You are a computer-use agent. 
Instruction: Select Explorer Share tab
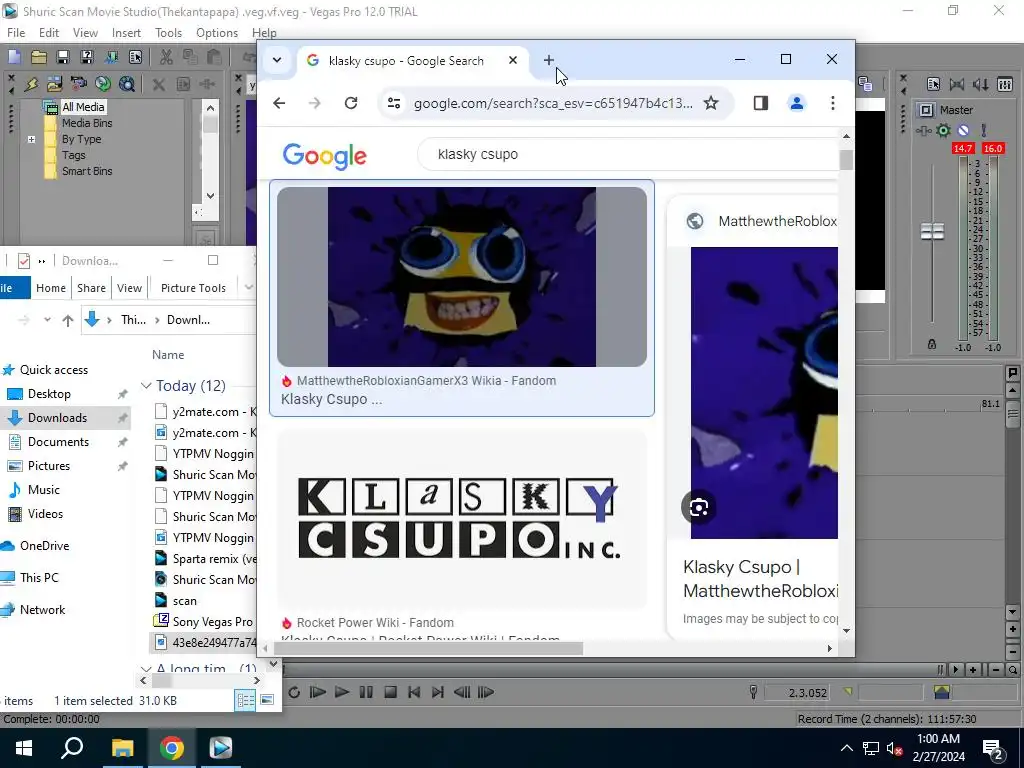[x=91, y=288]
